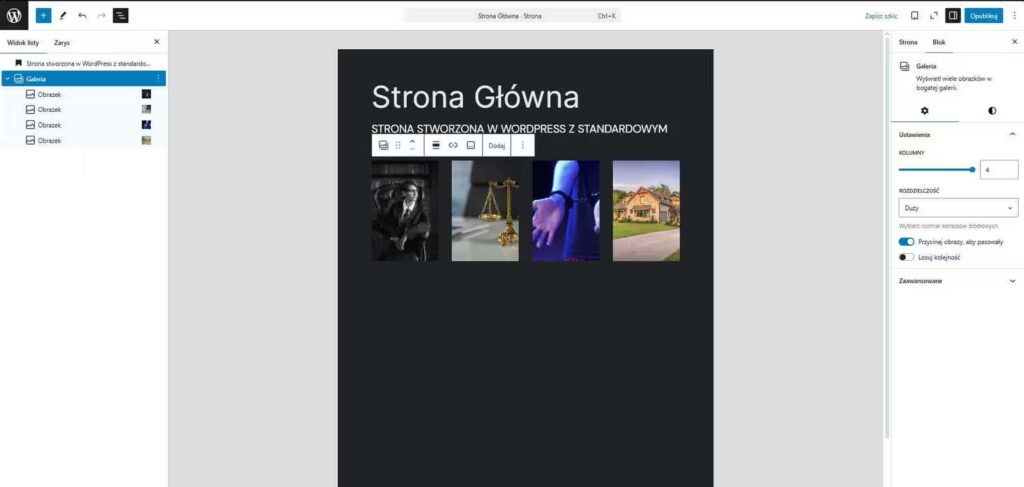Viewport: 1024px width, 487px height.
Task: Open the block alignment toolbar icon
Action: 436,146
